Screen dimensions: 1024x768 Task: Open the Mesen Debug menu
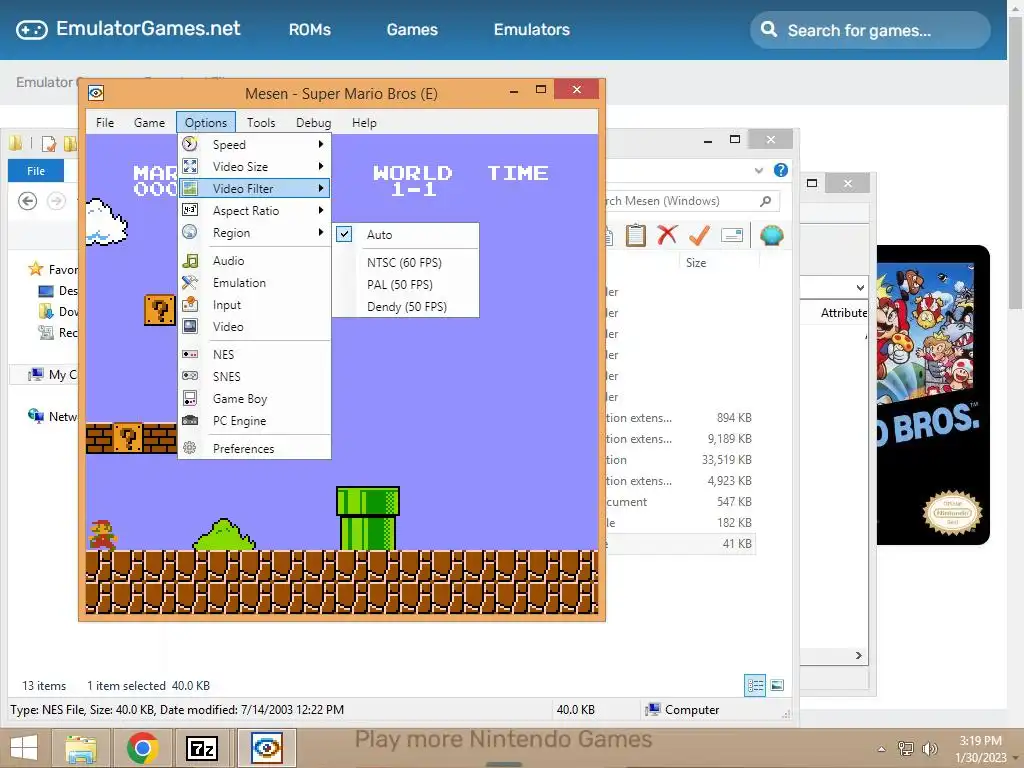coord(313,123)
